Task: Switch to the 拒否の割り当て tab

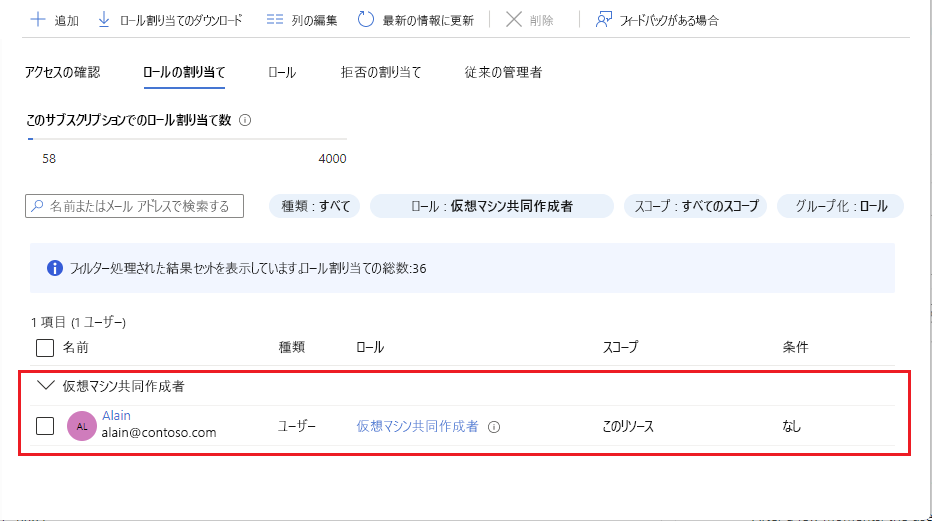Action: point(381,72)
